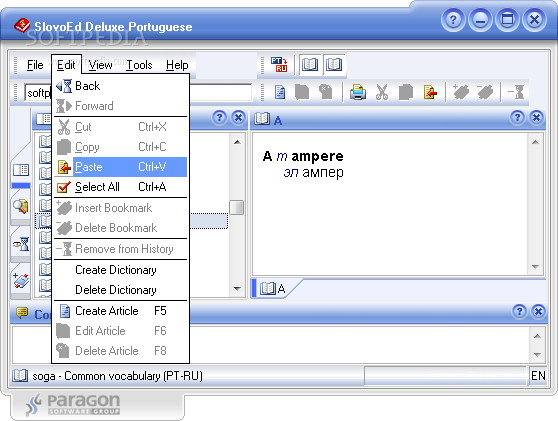Click the article pane scroll down arrow
The height and width of the screenshot is (421, 558).
coord(535,267)
